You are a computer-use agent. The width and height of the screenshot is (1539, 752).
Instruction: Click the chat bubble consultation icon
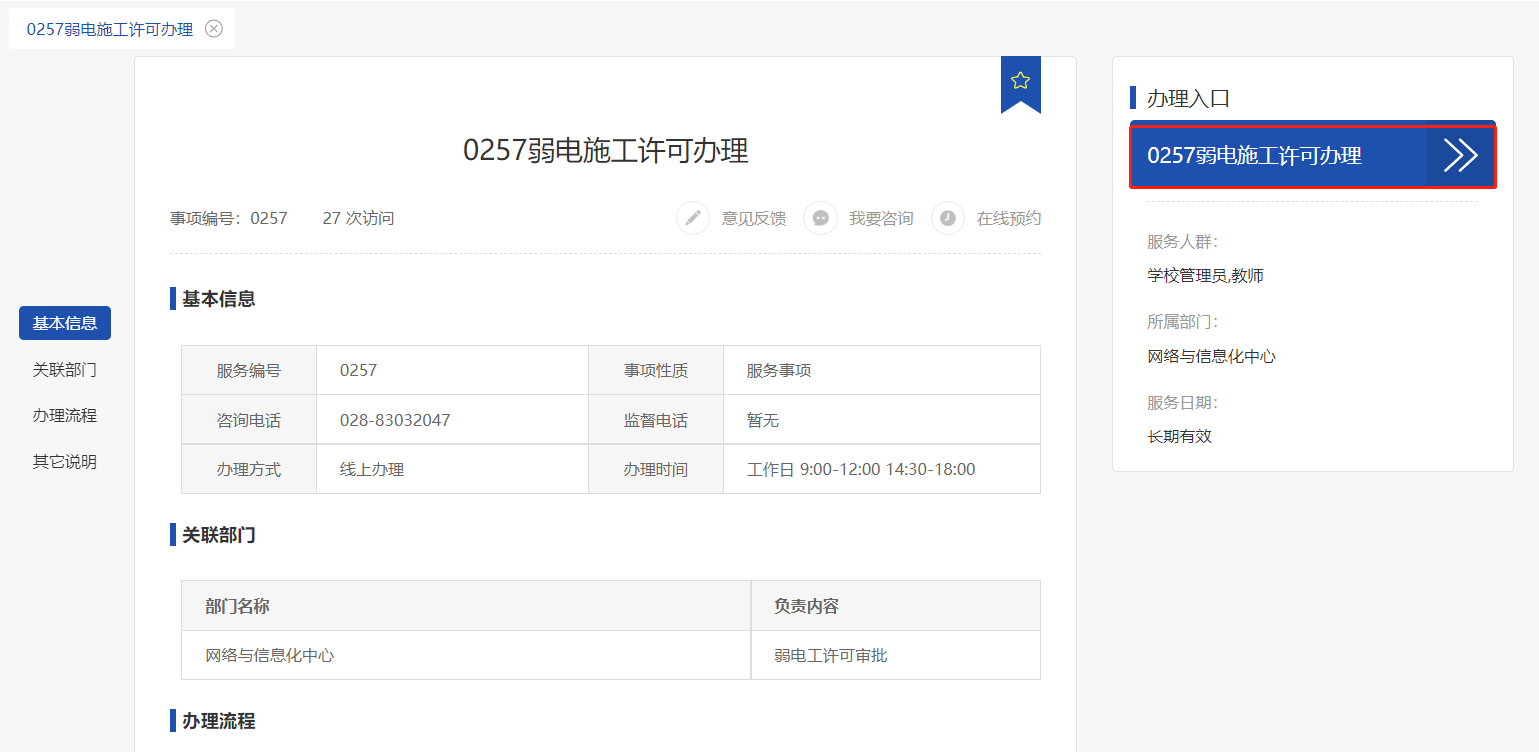(x=820, y=218)
